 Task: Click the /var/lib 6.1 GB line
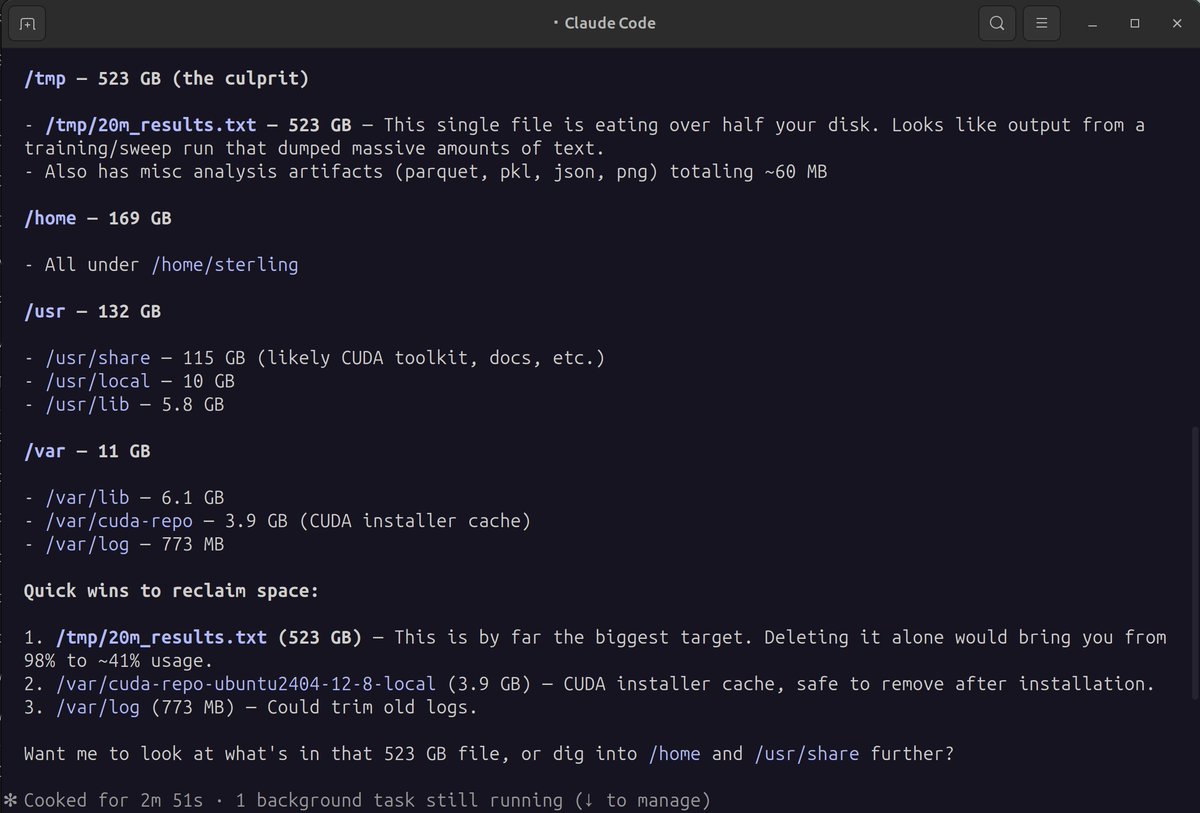coord(124,497)
